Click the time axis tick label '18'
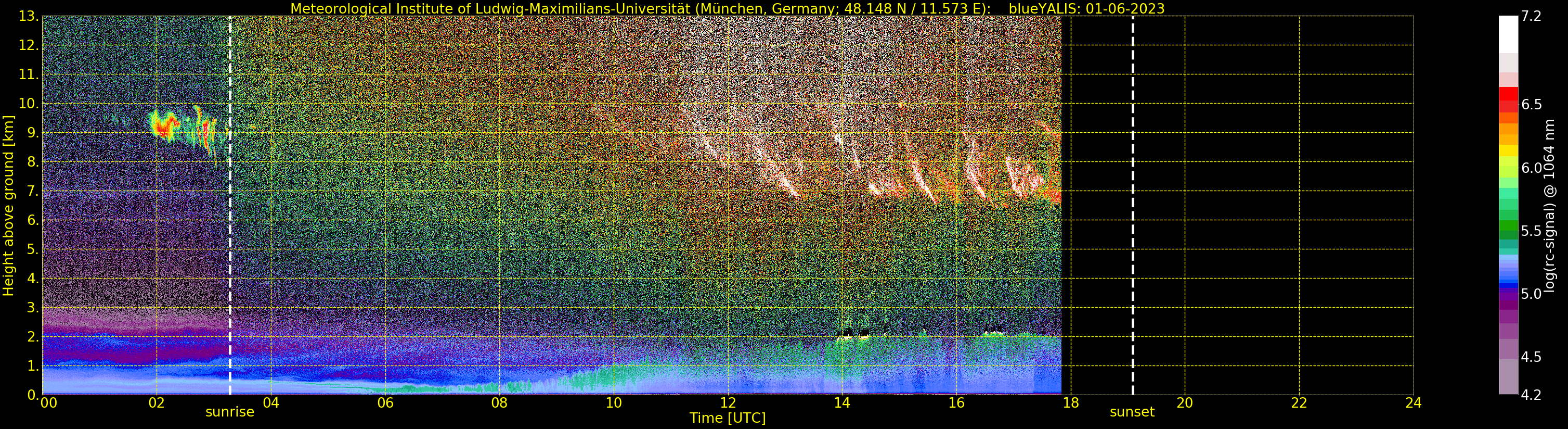 (1071, 403)
